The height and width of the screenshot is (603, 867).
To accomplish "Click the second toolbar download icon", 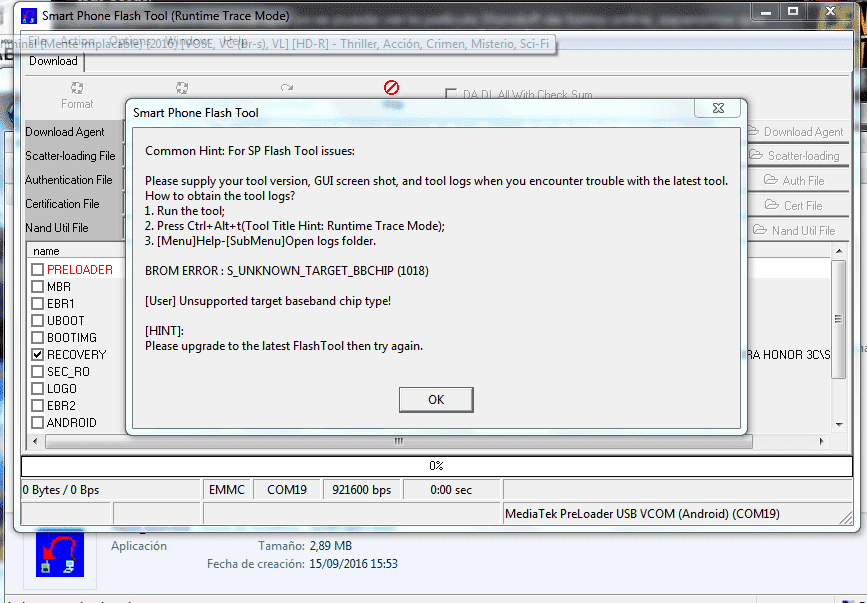I will click(x=182, y=88).
